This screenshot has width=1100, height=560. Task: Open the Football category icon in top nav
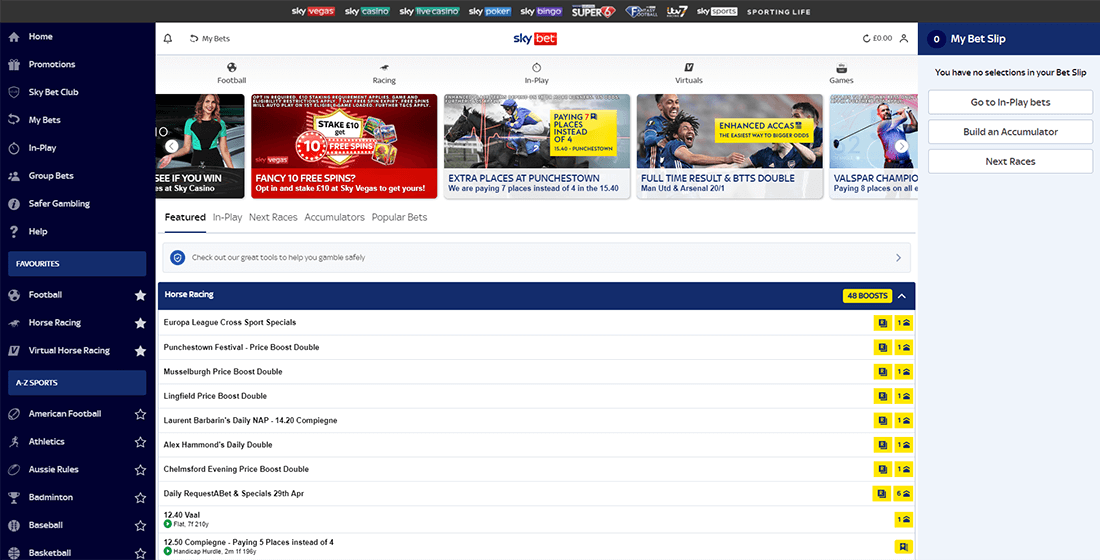coord(232,67)
